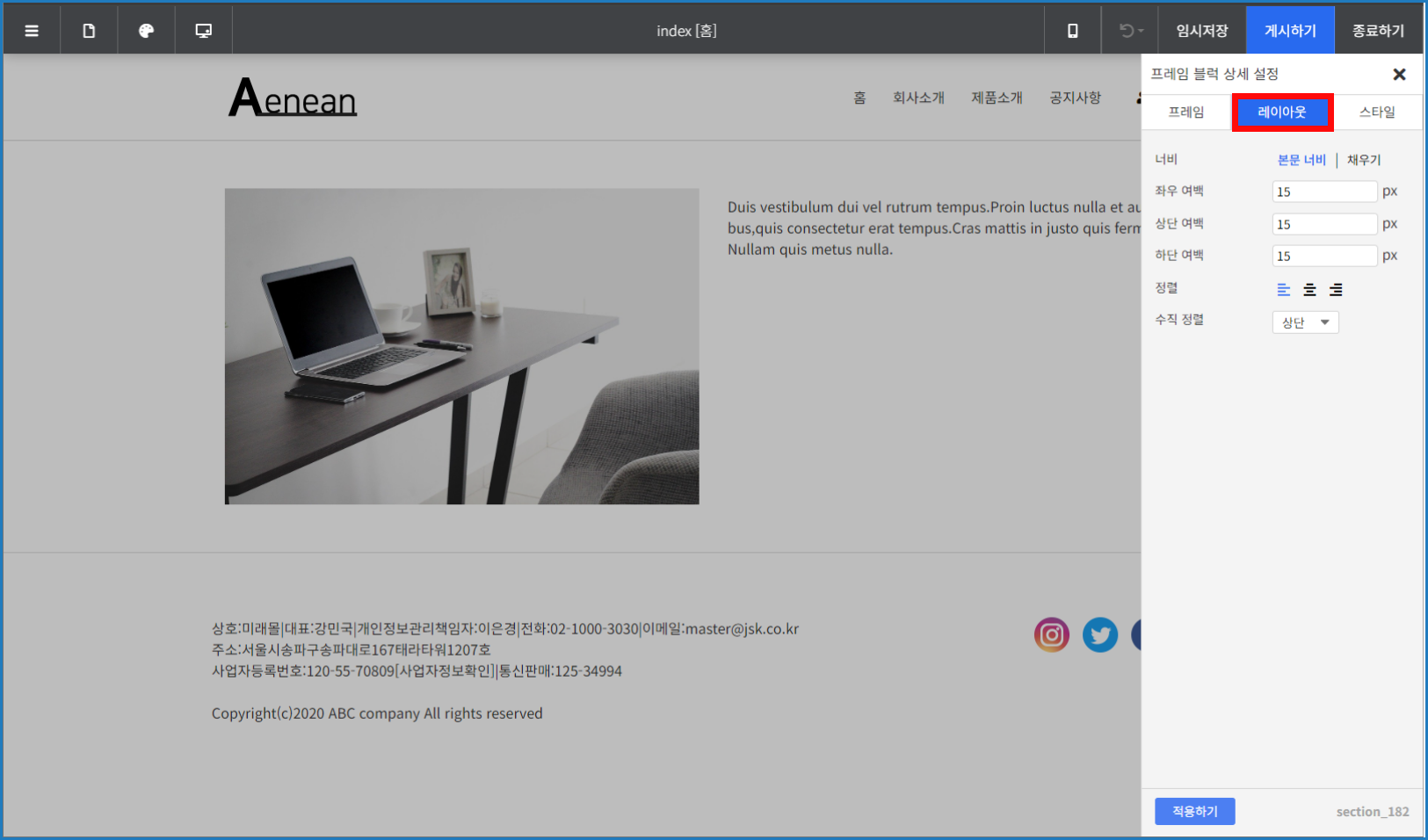Click the 좌우 여백 input field

click(1323, 192)
